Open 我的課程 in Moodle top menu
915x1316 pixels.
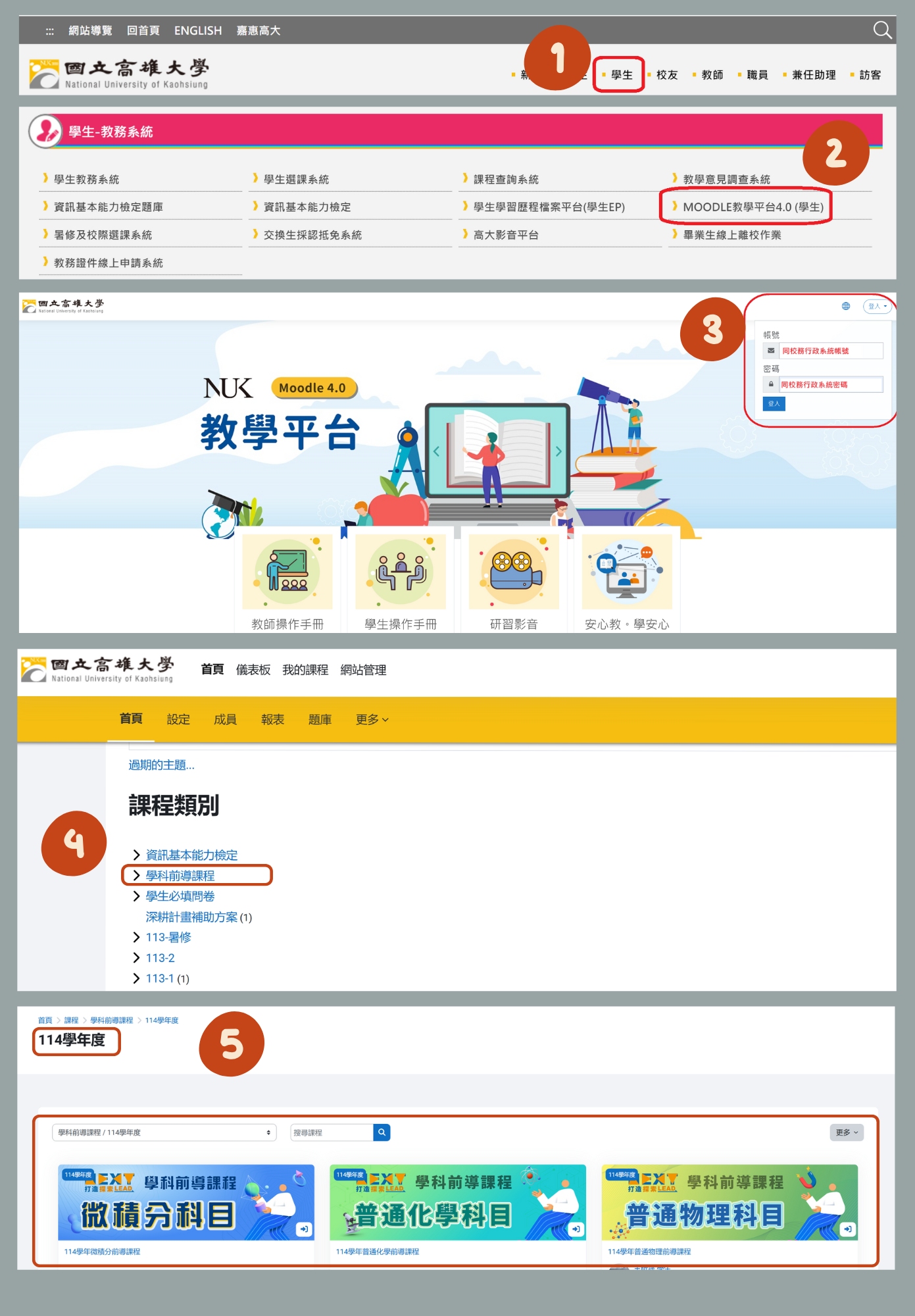pyautogui.click(x=305, y=670)
